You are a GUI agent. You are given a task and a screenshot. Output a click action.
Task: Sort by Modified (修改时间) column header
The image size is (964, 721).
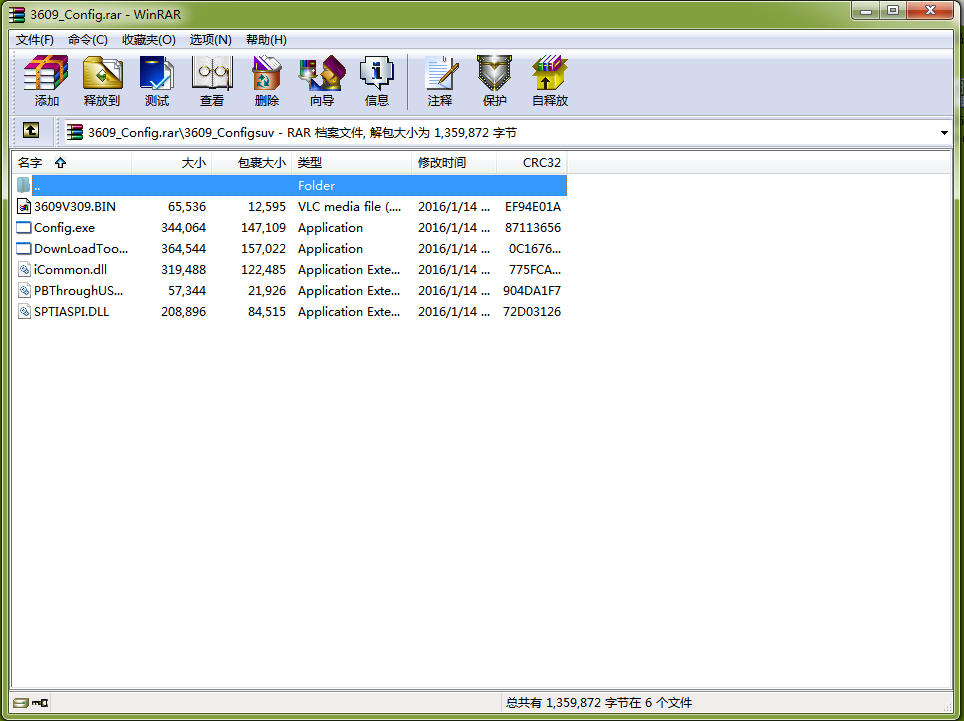(x=454, y=163)
